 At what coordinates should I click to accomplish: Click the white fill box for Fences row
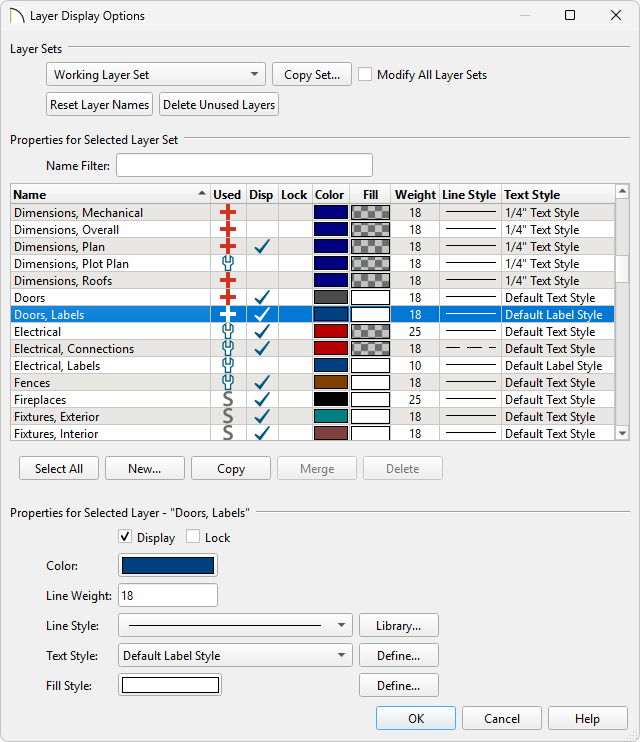[371, 383]
